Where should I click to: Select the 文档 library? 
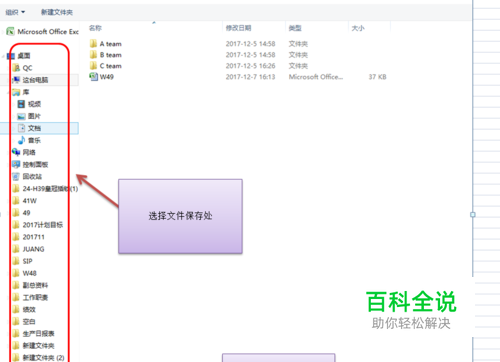pyautogui.click(x=29, y=128)
